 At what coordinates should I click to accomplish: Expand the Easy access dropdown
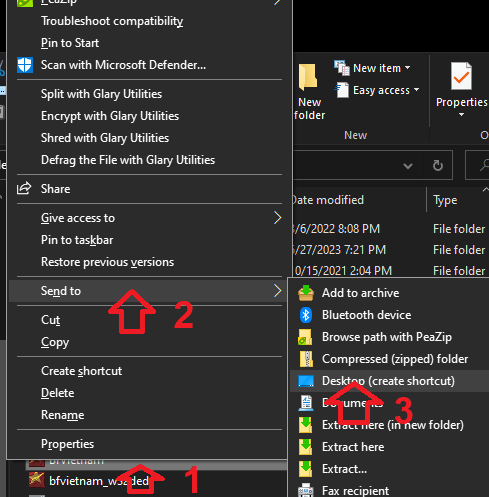point(377,90)
